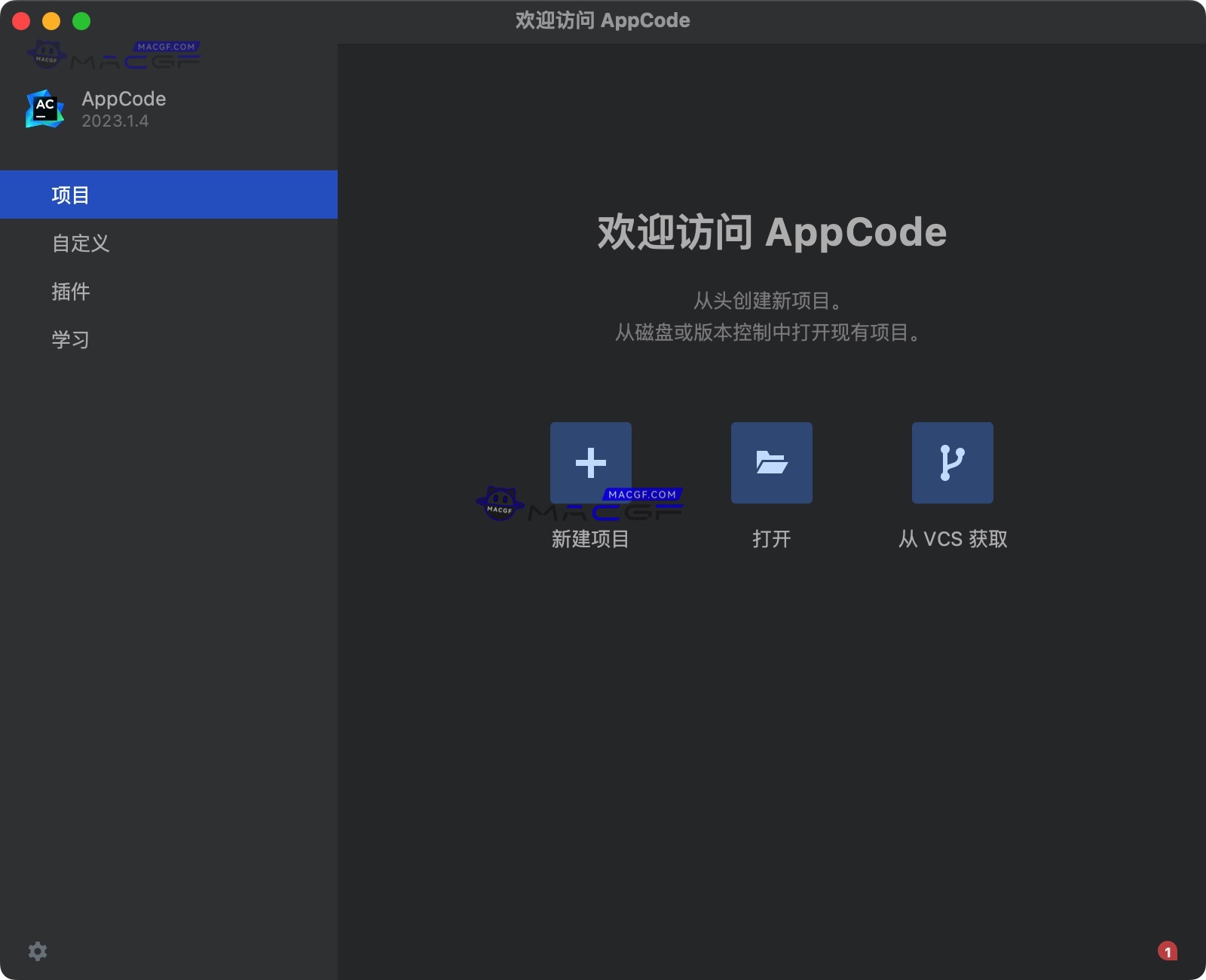The width and height of the screenshot is (1206, 980).
Task: Open the 自定义 section
Action: 80,243
